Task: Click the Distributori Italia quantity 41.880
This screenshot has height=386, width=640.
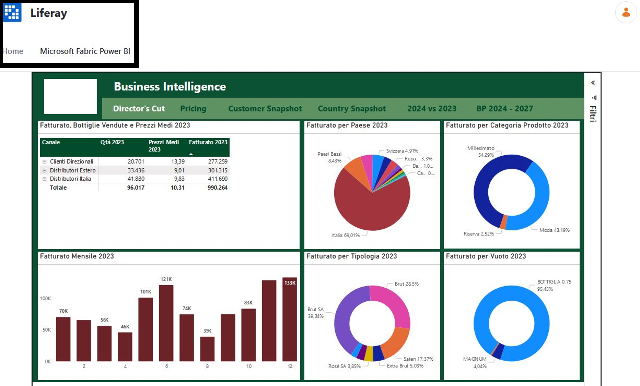Action: (x=136, y=179)
